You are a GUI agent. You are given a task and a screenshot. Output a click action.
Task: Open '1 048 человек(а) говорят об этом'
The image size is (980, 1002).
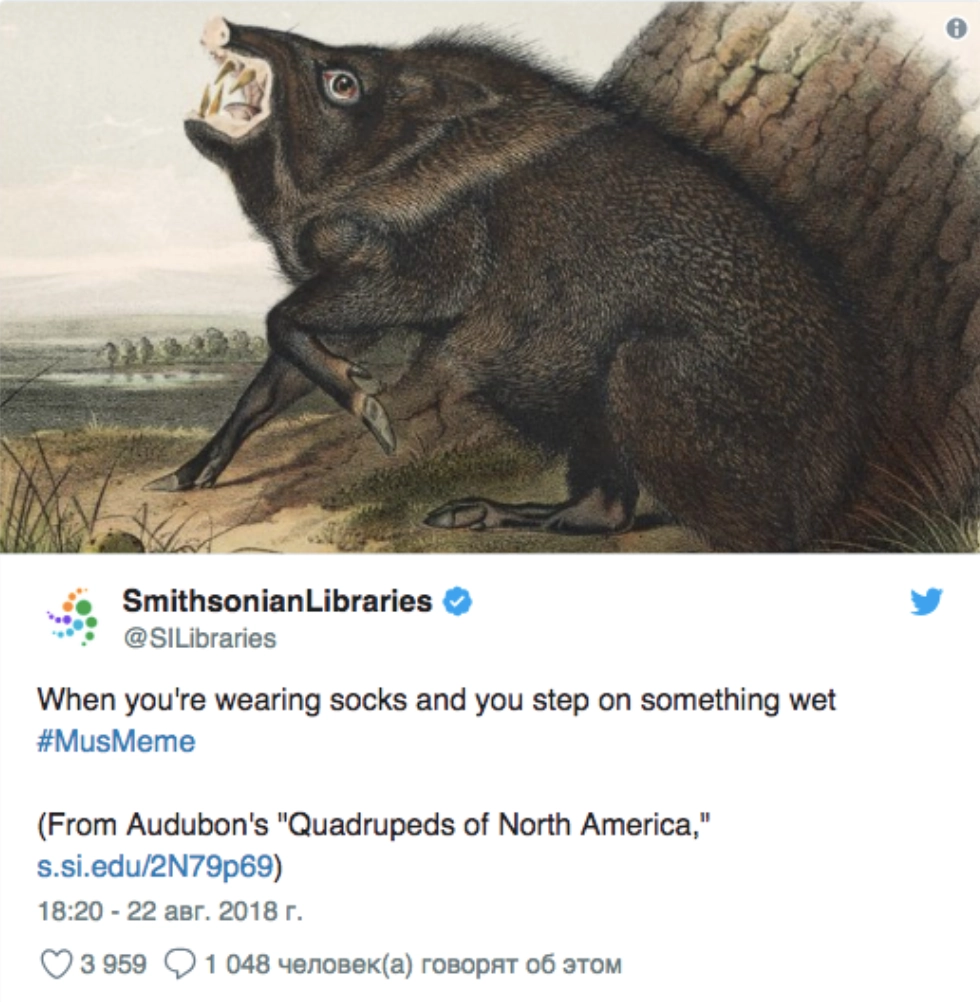(413, 964)
